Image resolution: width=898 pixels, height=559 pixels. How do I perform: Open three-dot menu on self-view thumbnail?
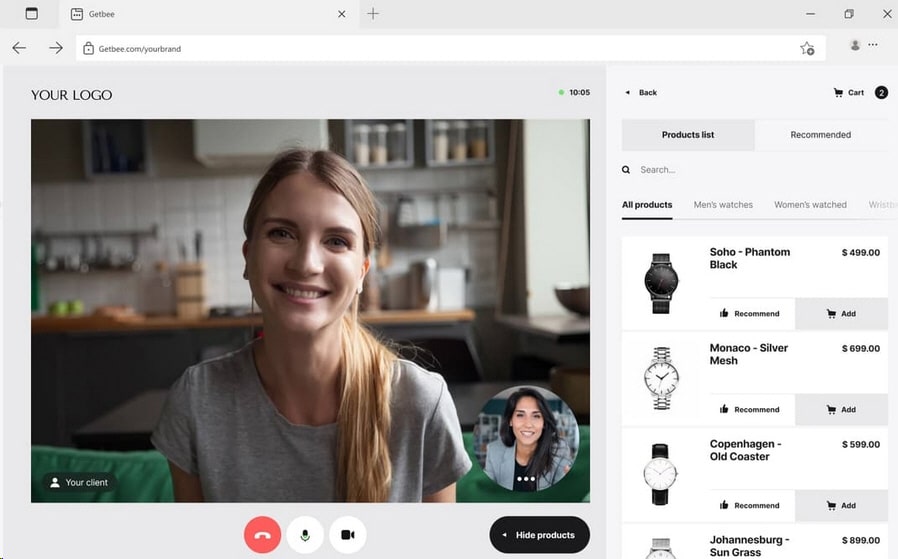point(526,479)
